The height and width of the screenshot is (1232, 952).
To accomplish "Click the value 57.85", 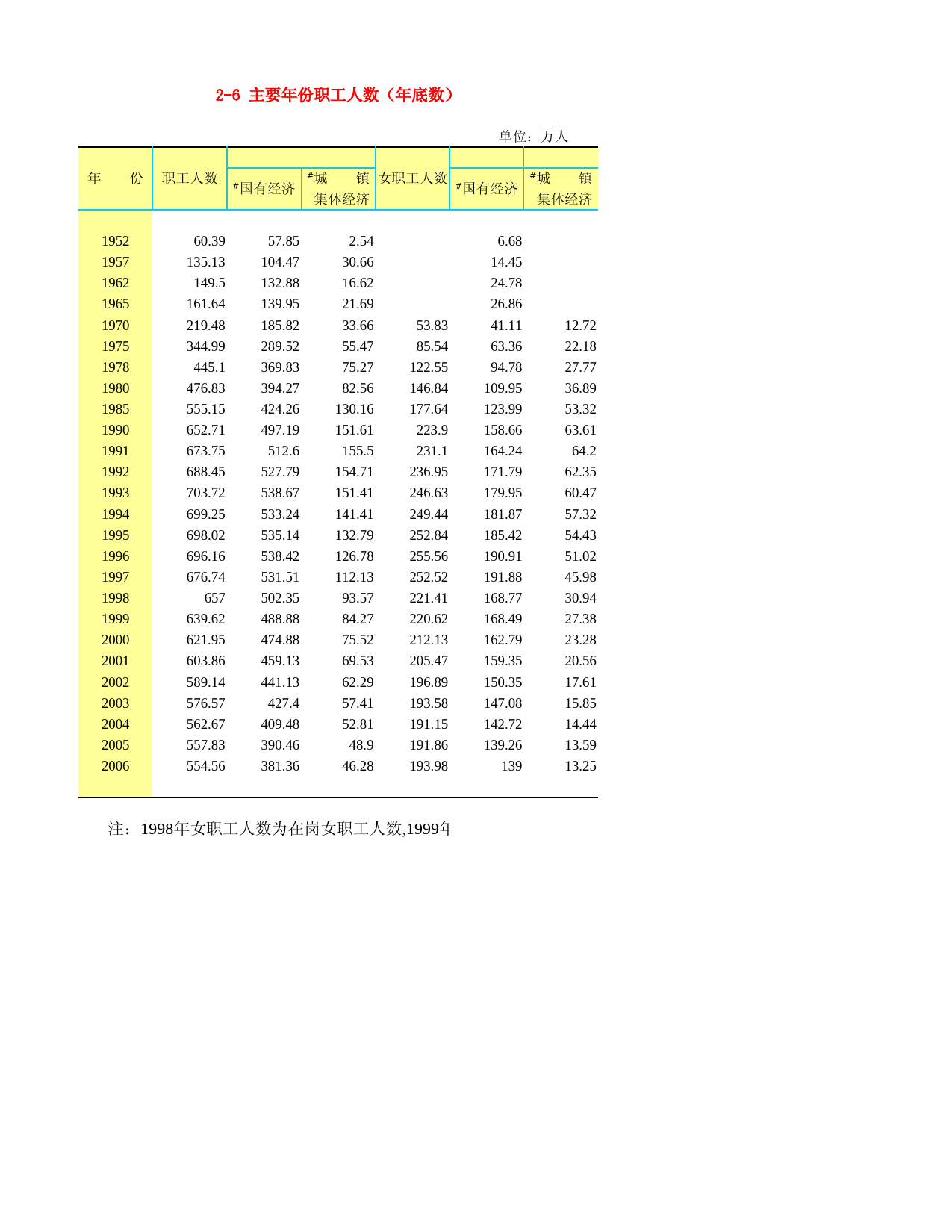I will click(284, 241).
